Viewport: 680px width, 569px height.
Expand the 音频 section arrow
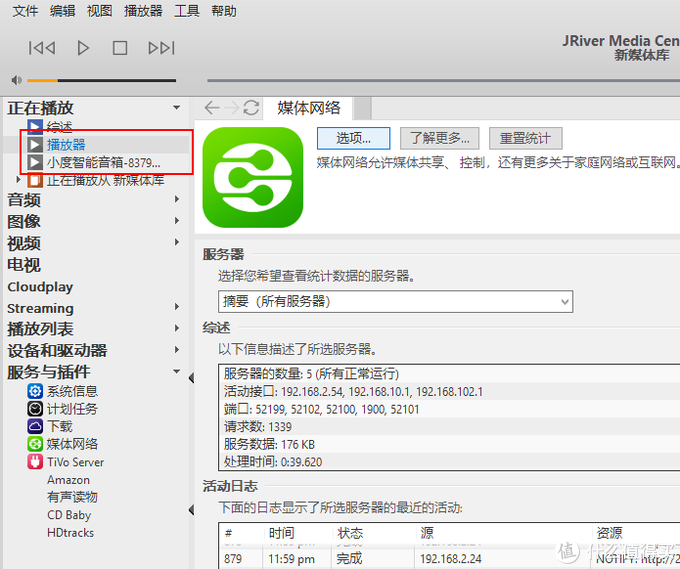tap(177, 199)
